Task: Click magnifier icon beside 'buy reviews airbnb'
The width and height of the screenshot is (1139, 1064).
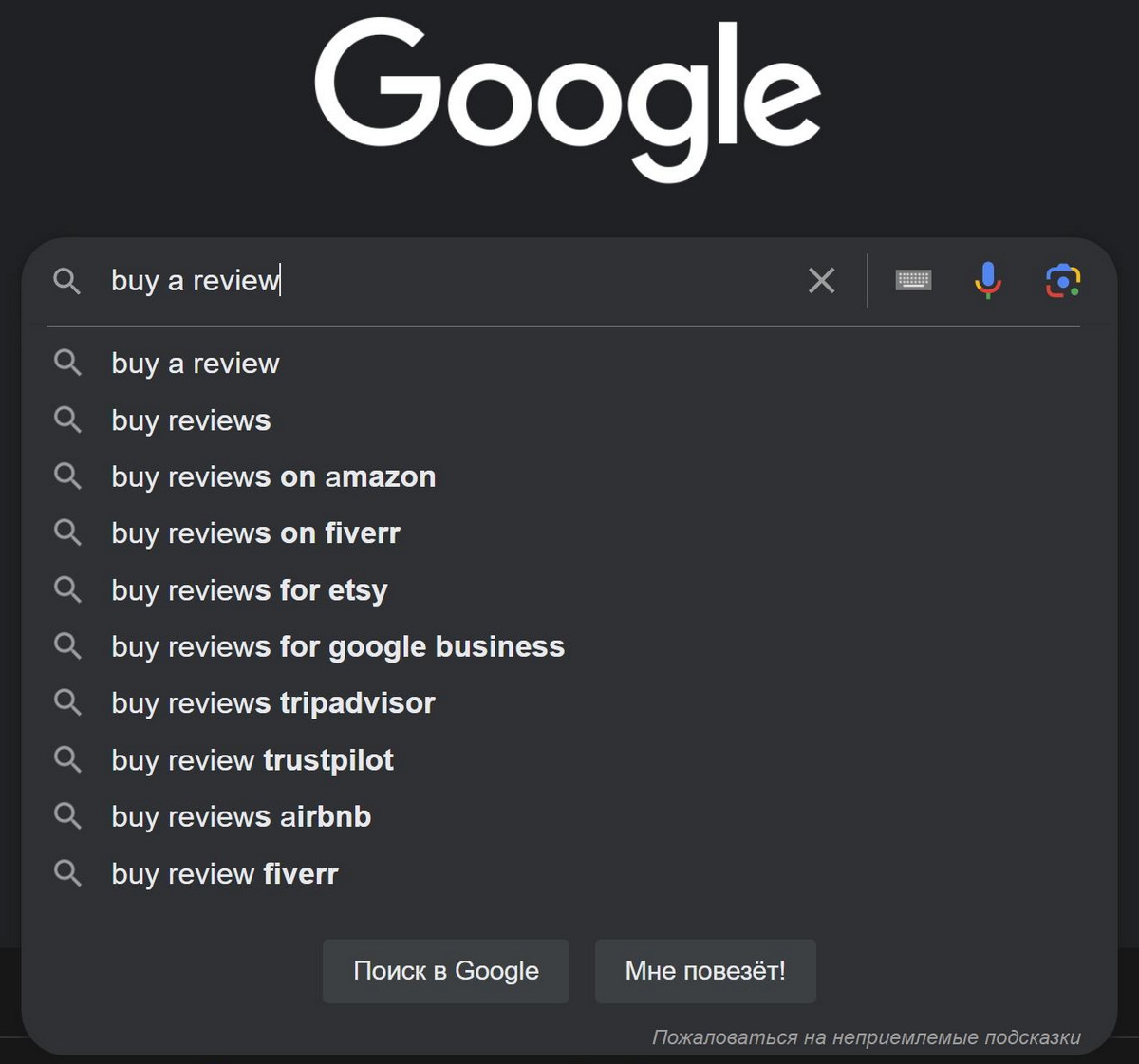Action: pyautogui.click(x=67, y=815)
